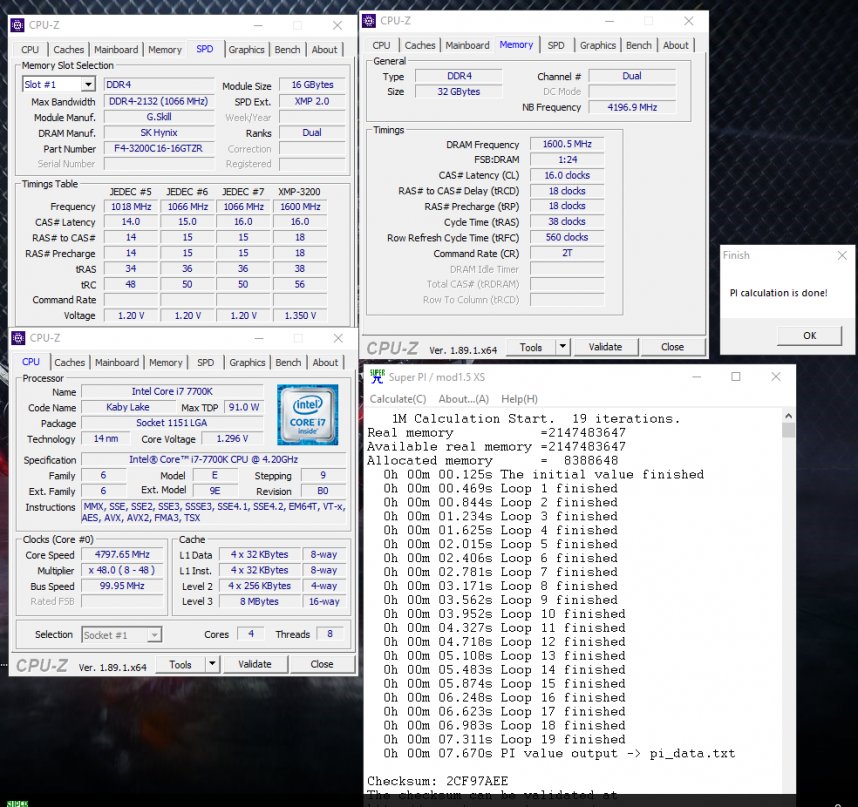Click Validate button in CPU-Z Memory window
858x807 pixels.
point(605,347)
